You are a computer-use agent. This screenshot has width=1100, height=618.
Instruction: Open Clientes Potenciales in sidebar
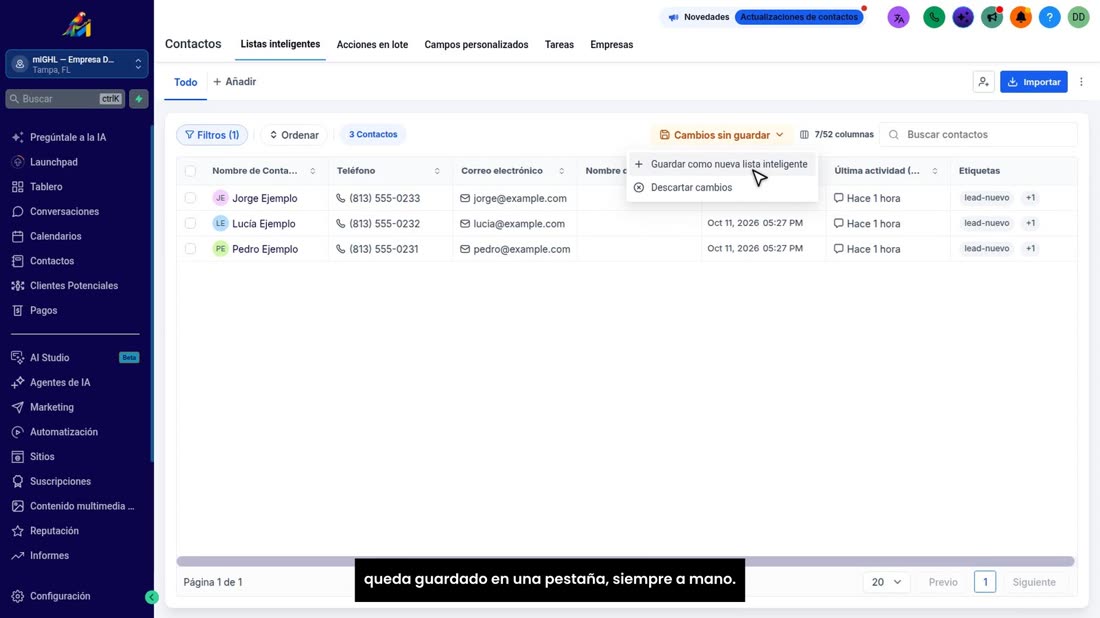(75, 286)
